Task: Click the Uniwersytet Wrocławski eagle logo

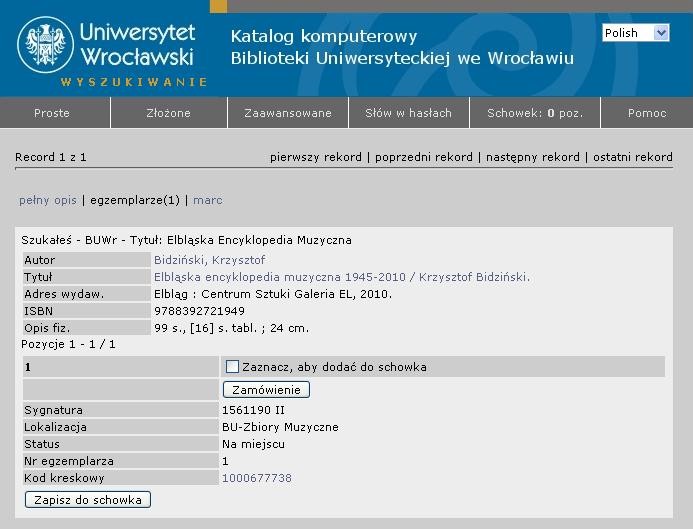Action: 45,45
